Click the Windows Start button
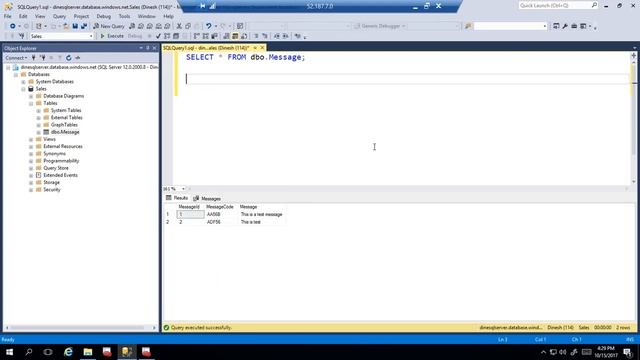The image size is (640, 360). (x=9, y=352)
